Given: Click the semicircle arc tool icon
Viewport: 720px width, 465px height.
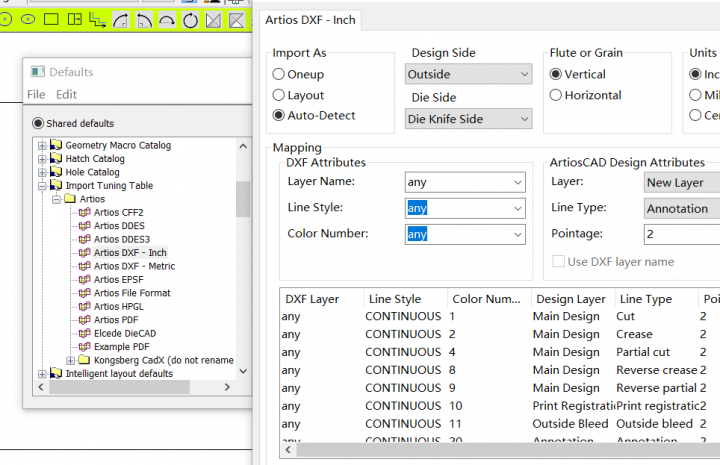Looking at the screenshot, I should click(x=167, y=19).
